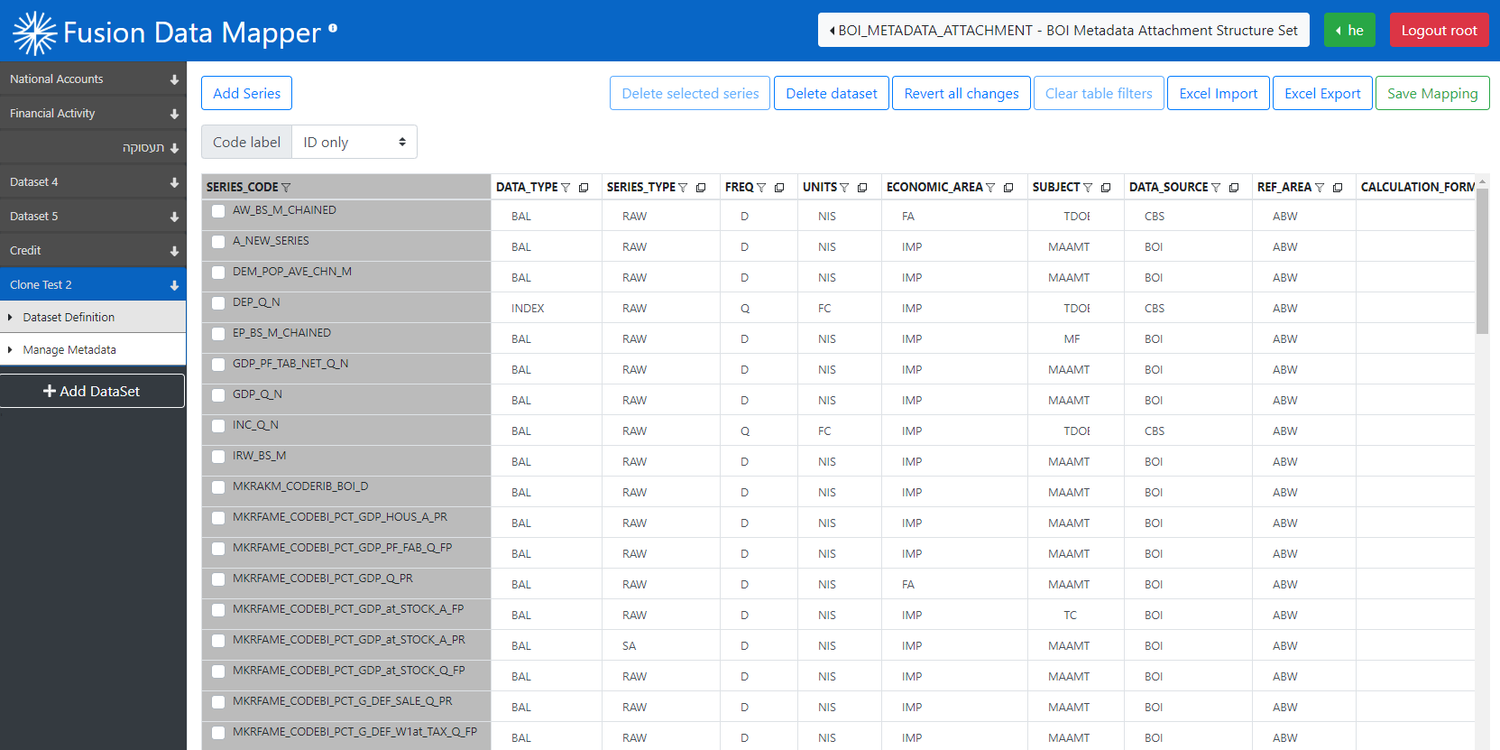Click the arrow icon on National Accounts
The width and height of the screenshot is (1500, 750).
174,78
